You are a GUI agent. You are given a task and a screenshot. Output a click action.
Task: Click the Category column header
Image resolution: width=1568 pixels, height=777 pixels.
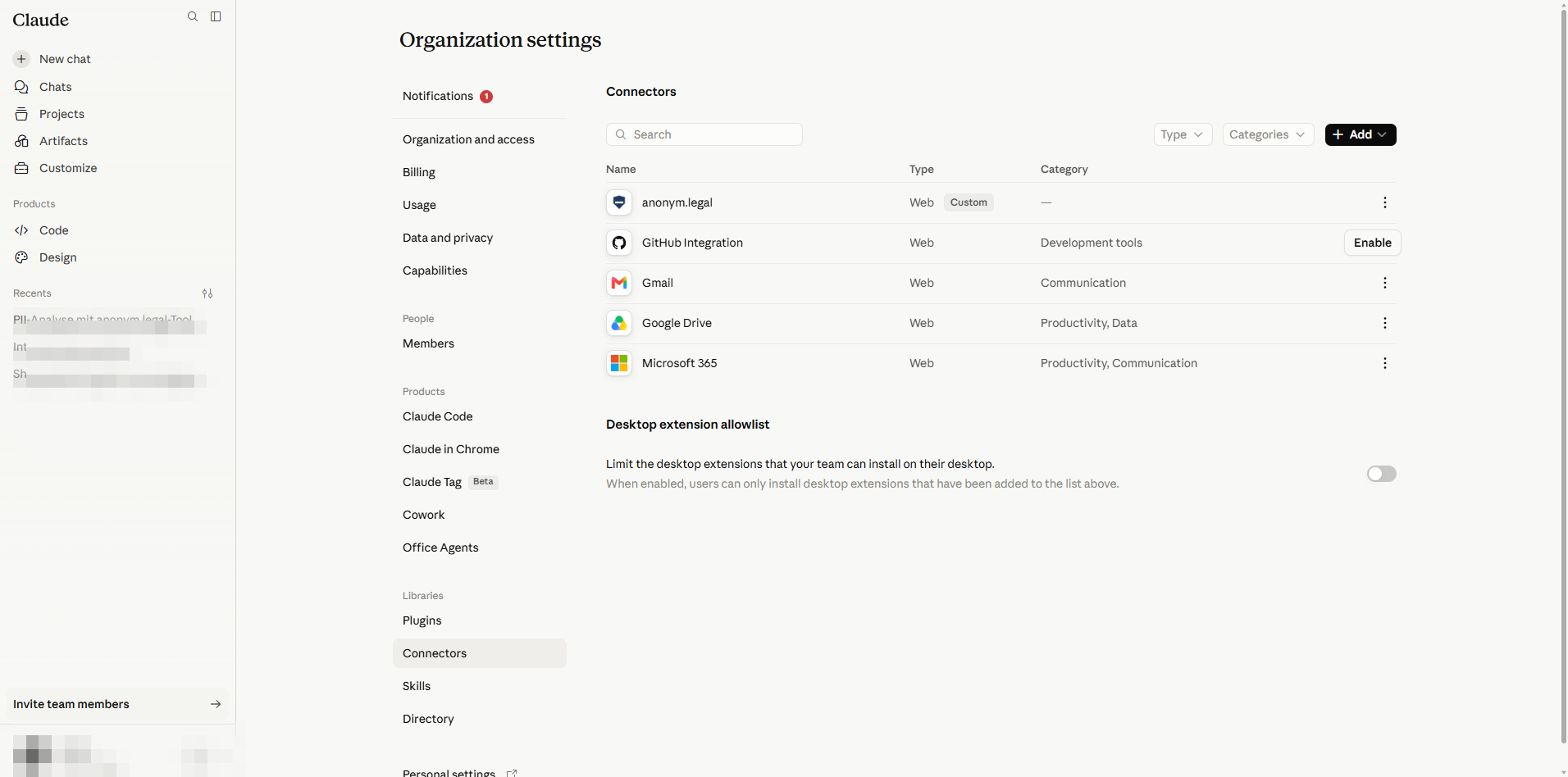(x=1064, y=169)
